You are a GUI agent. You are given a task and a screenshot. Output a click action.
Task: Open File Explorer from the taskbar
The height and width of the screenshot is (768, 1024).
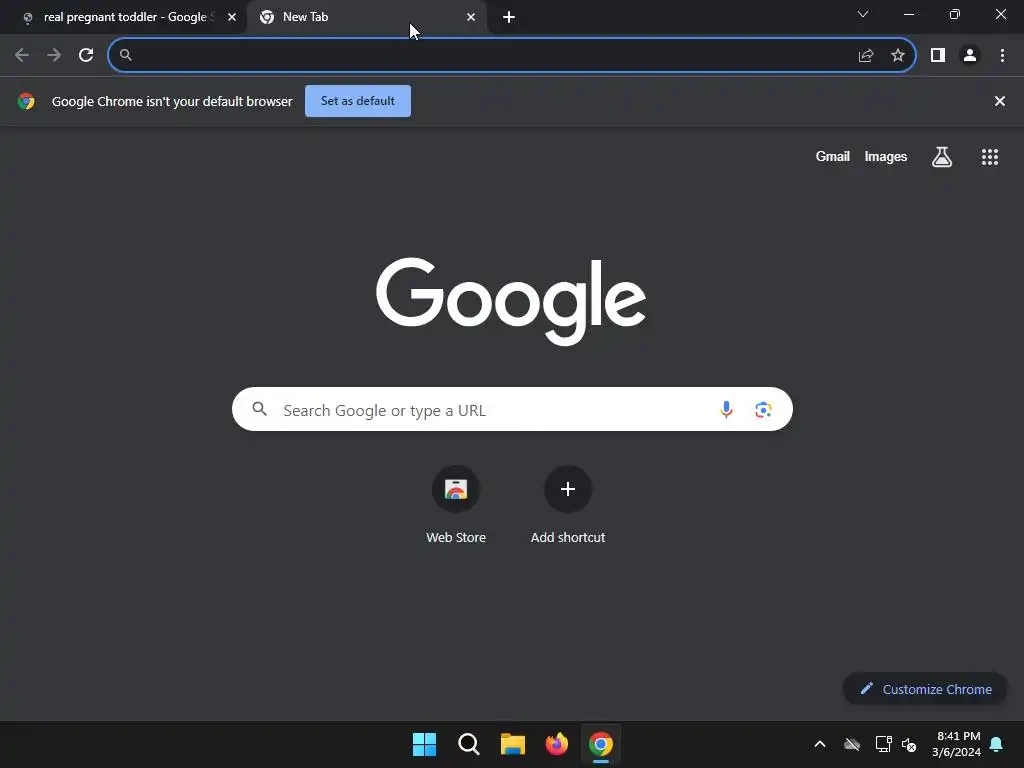(x=513, y=744)
